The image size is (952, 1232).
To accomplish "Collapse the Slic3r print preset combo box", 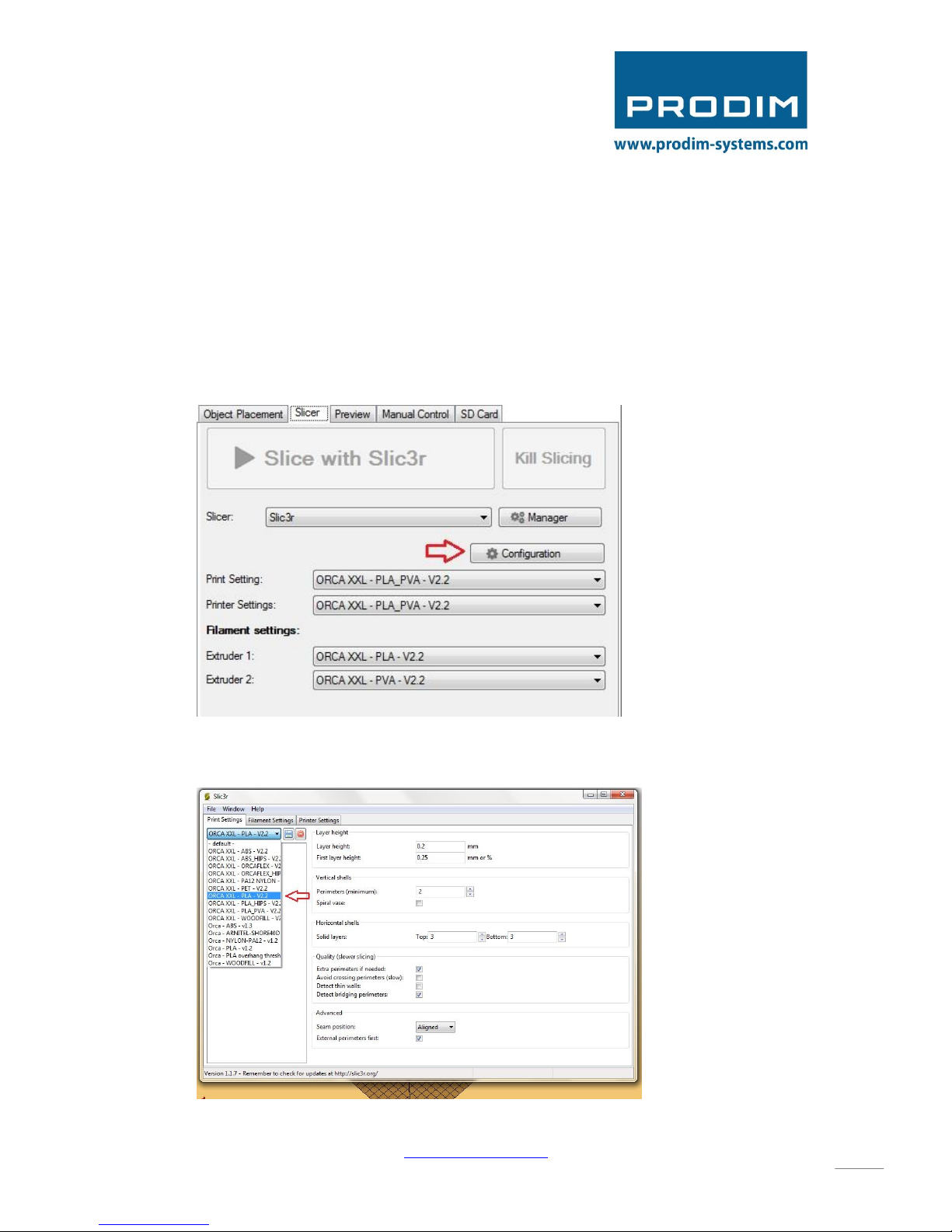I will point(244,834).
